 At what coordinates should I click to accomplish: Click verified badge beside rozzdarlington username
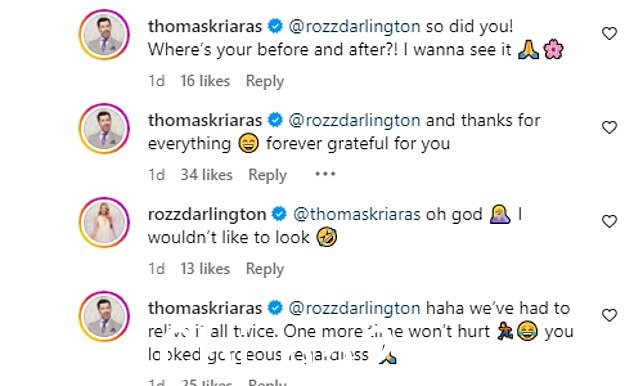tap(279, 214)
